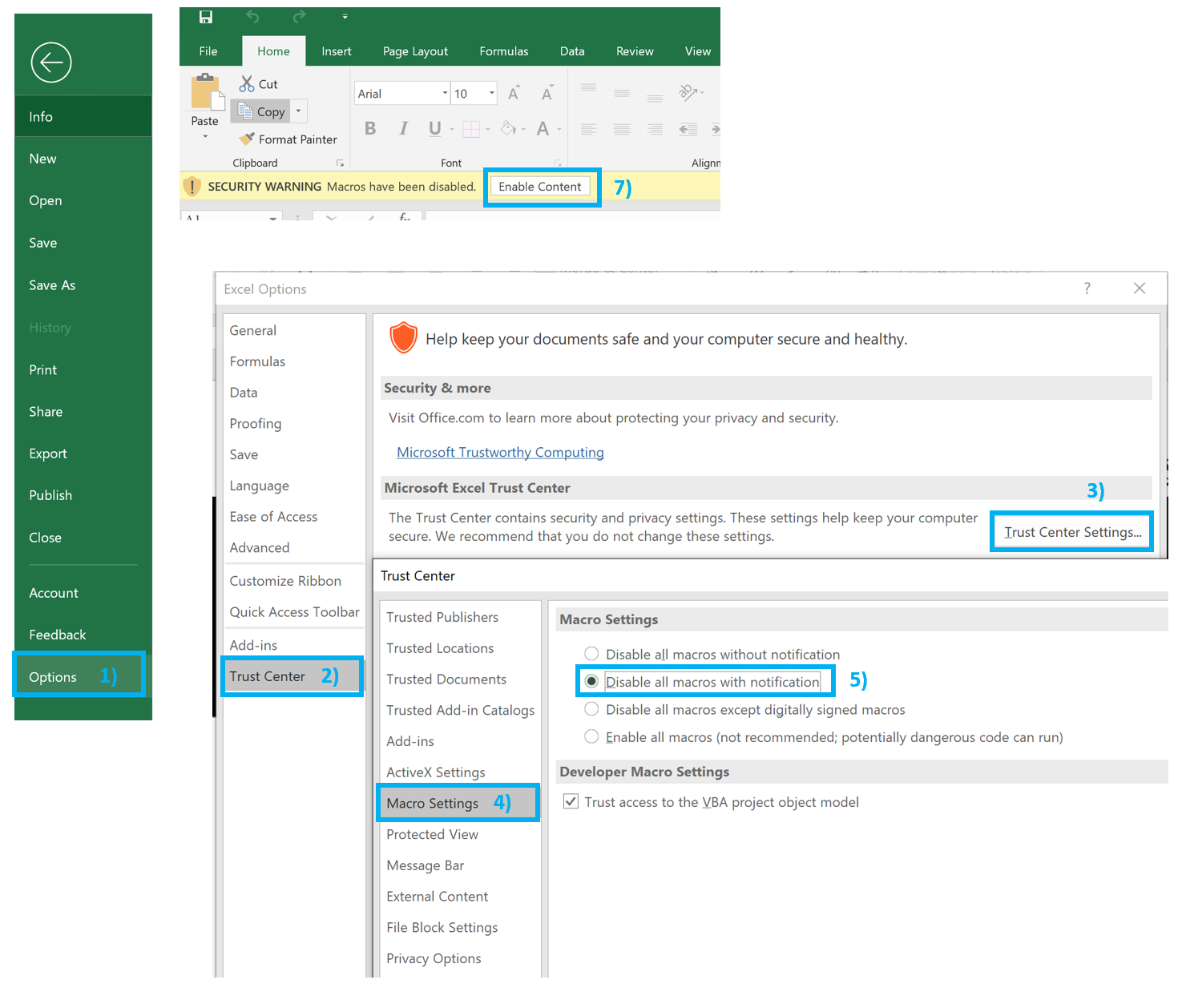This screenshot has height=1008, width=1186.
Task: Click Save As in backstage menu
Action: click(52, 285)
